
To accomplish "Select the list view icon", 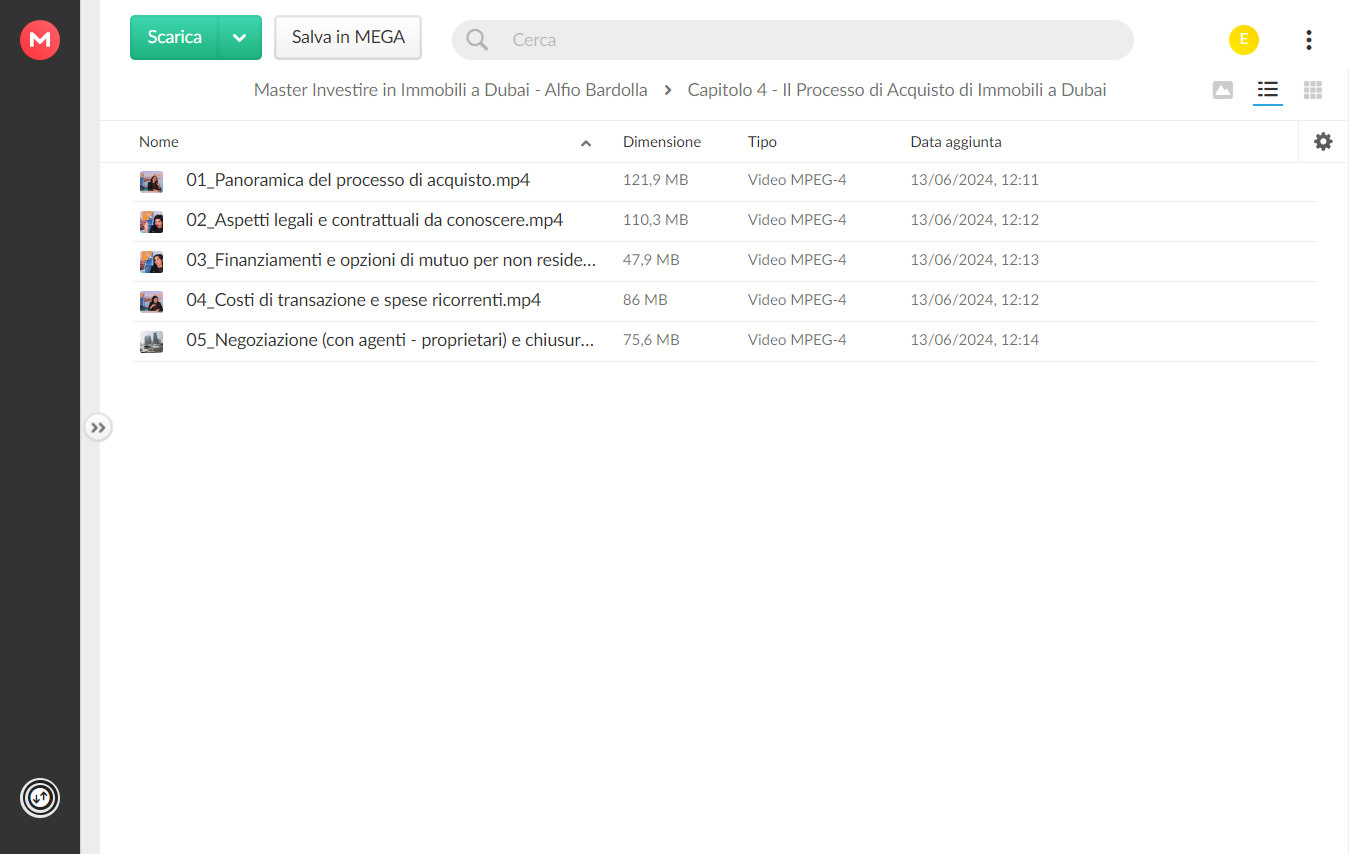I will (1268, 90).
